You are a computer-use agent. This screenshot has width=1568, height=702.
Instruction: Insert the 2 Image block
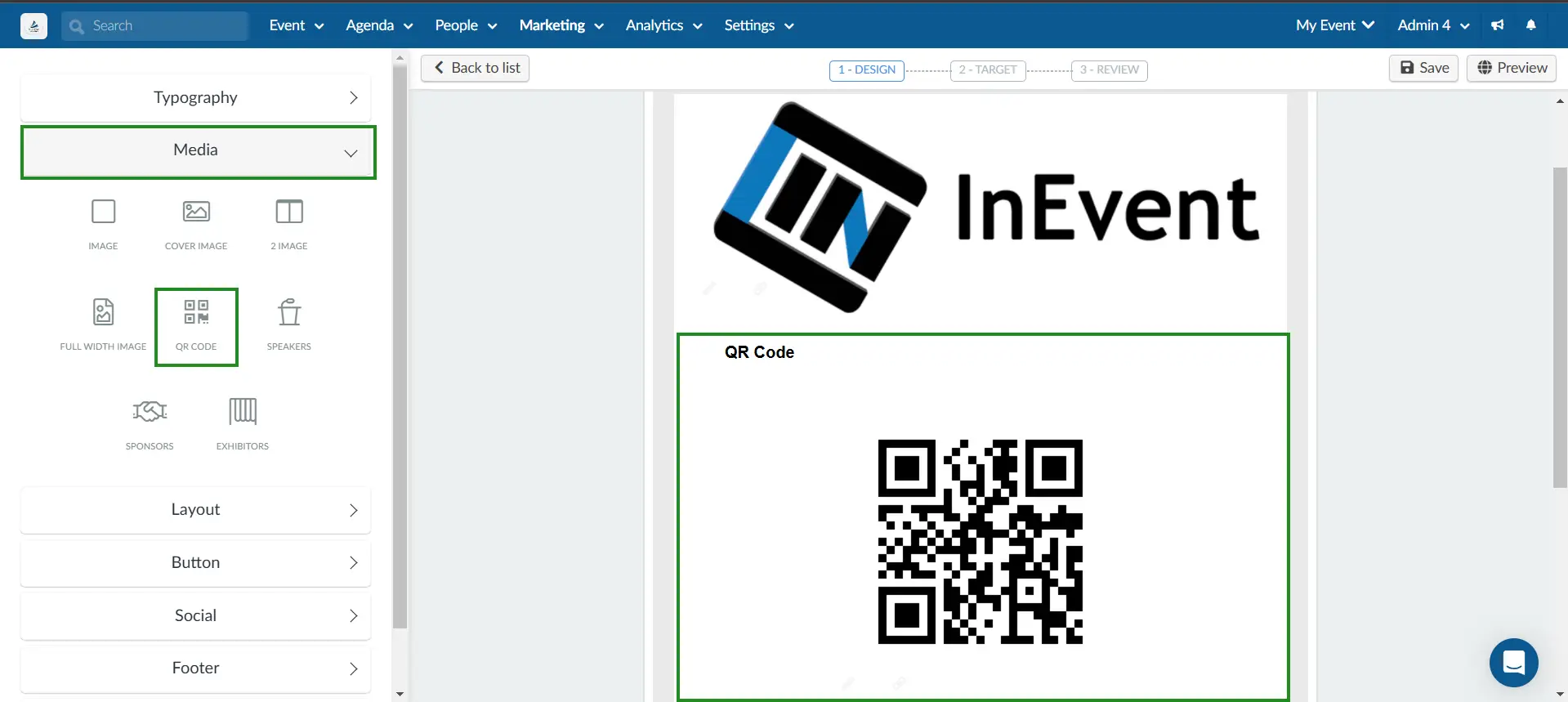(289, 224)
